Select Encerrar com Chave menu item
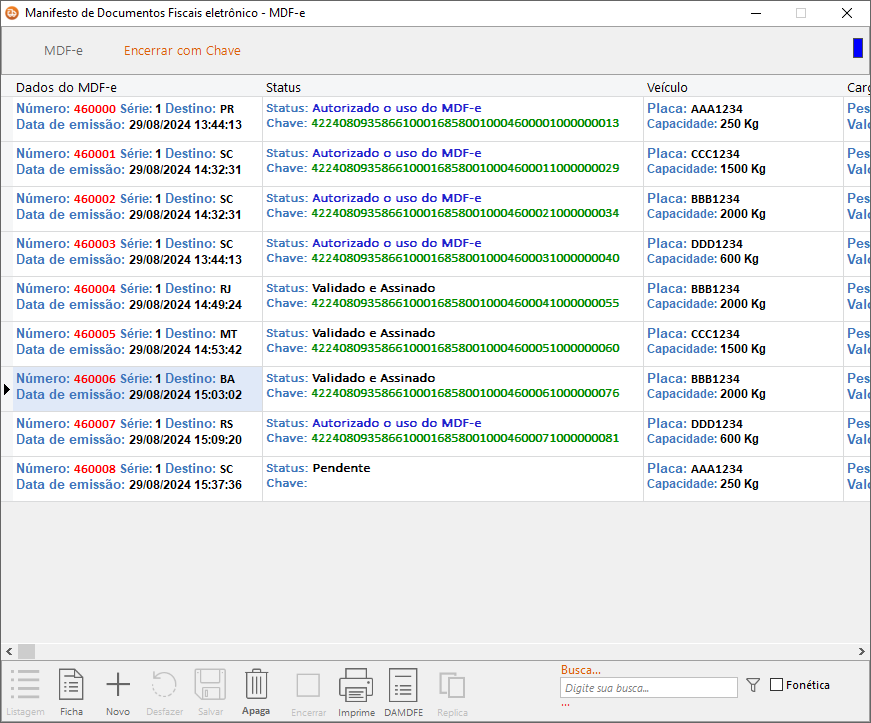This screenshot has width=871, height=723. pos(182,50)
